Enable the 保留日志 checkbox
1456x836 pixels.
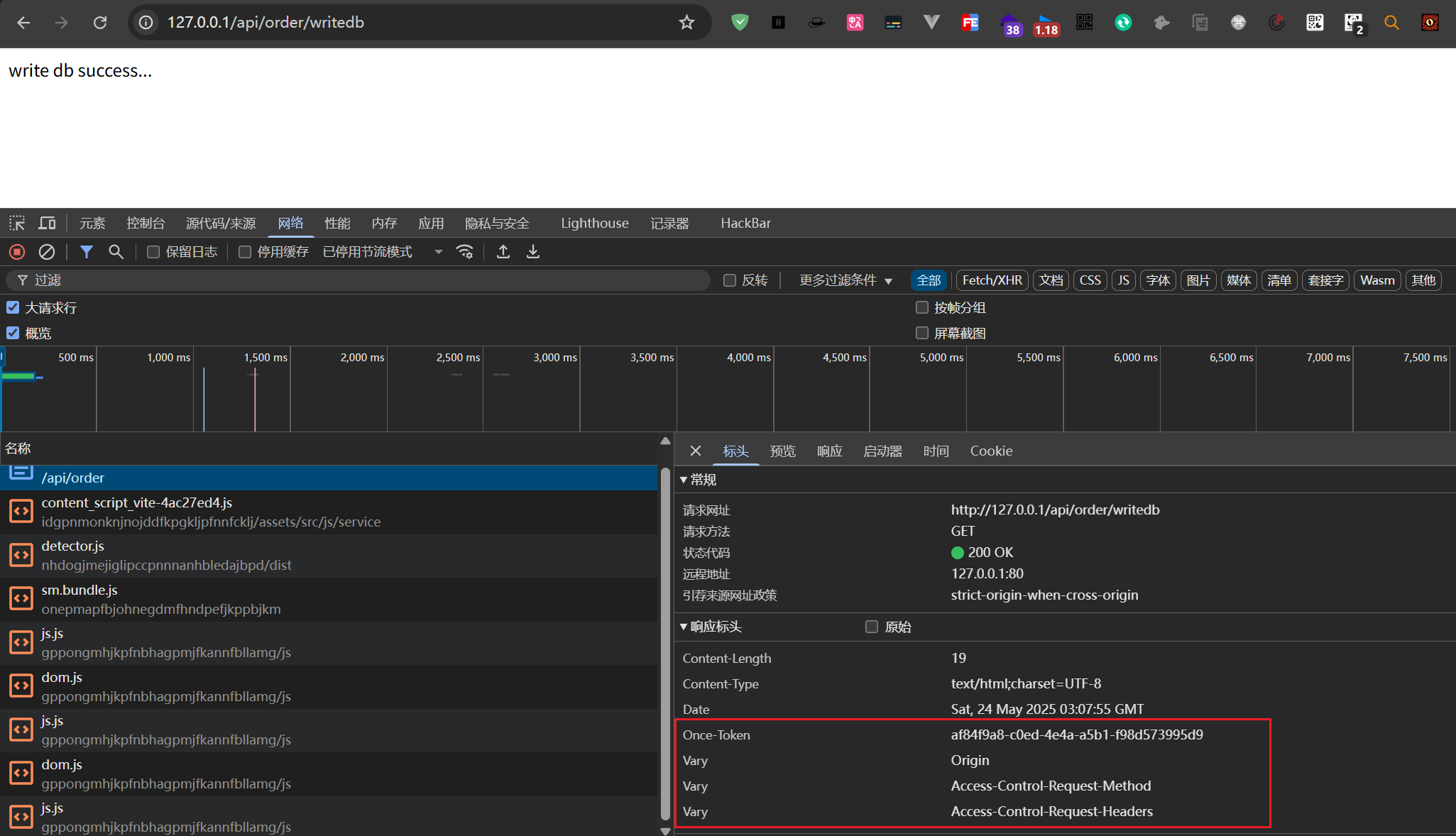tap(153, 252)
